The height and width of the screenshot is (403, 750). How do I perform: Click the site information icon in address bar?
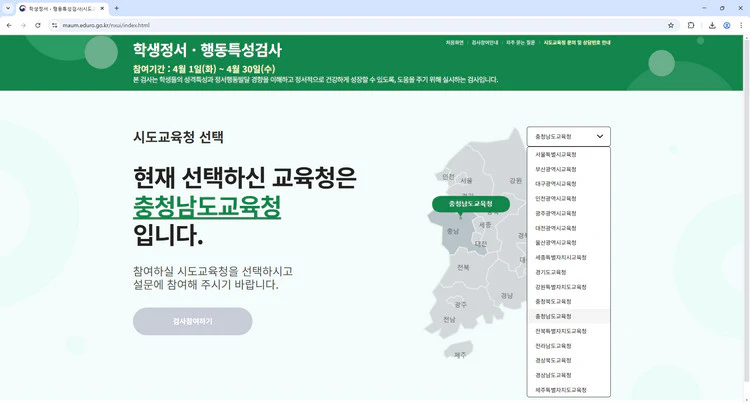(55, 25)
